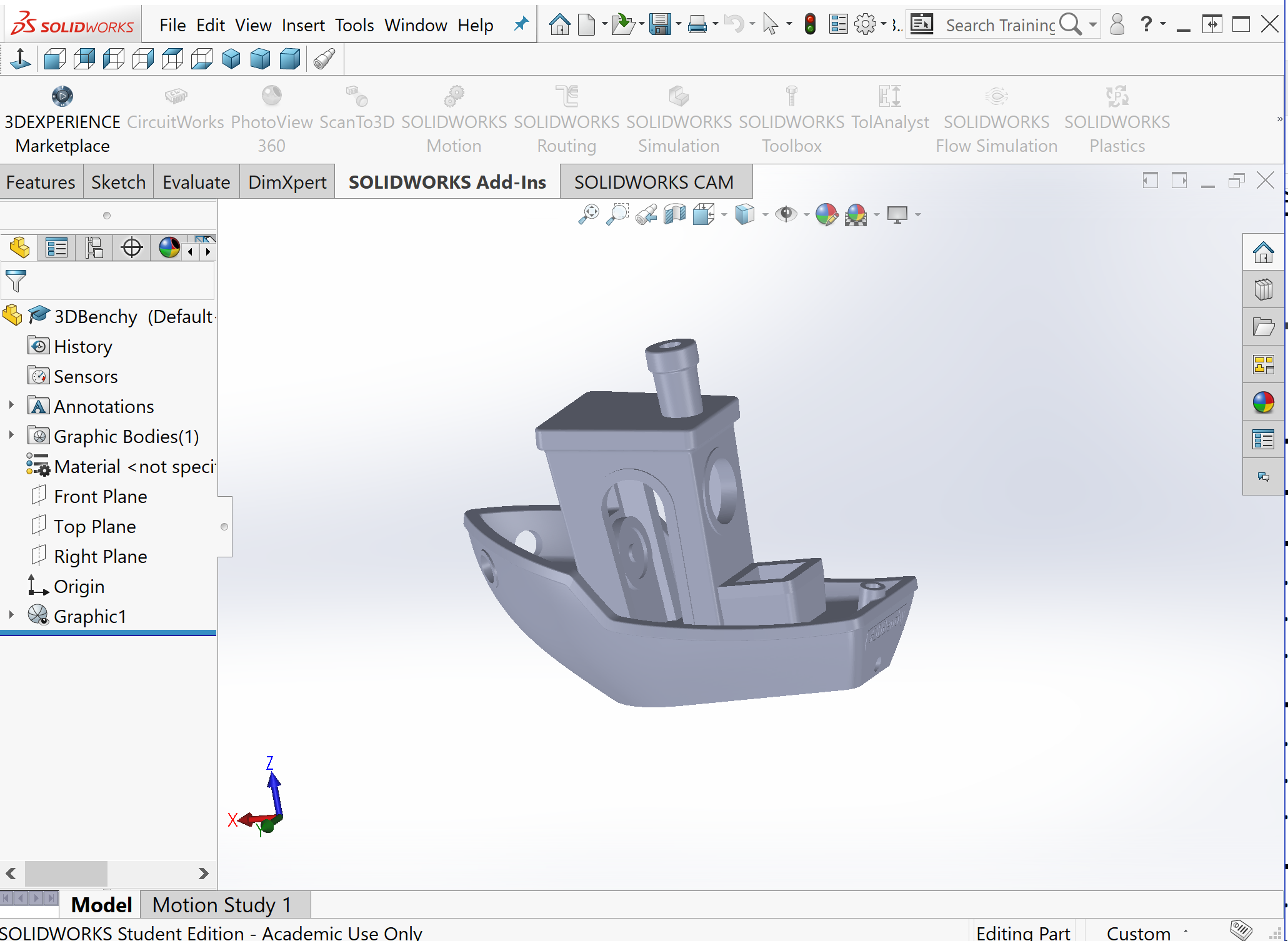Open the SOLIDWORKS Resources home task pane icon

click(x=1263, y=252)
